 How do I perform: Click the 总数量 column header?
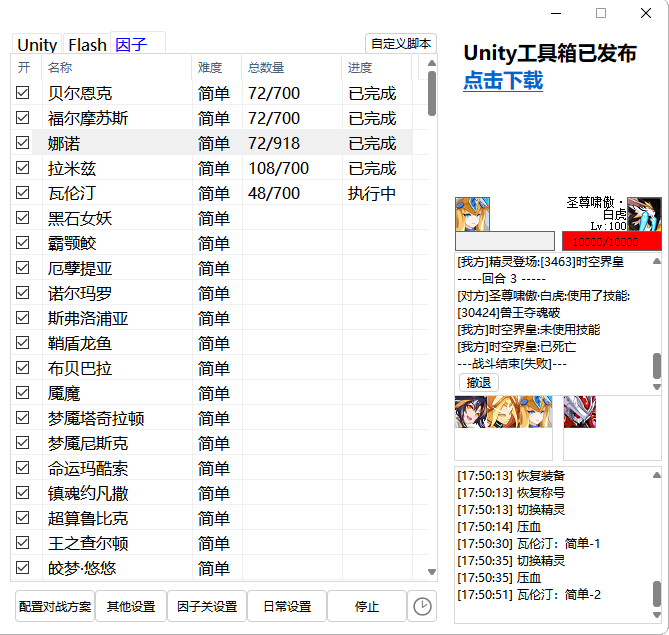292,67
